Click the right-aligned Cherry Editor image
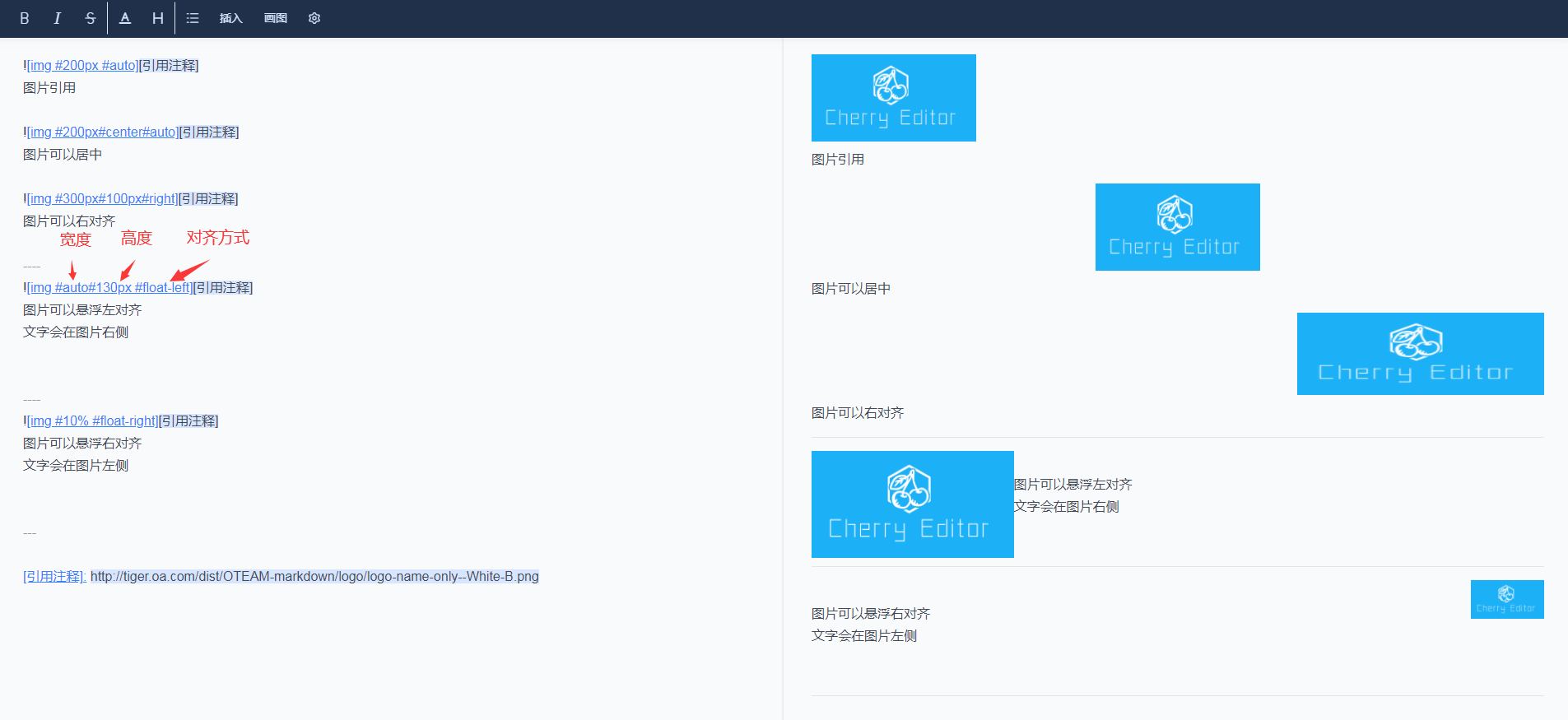This screenshot has width=1568, height=720. pyautogui.click(x=1420, y=354)
